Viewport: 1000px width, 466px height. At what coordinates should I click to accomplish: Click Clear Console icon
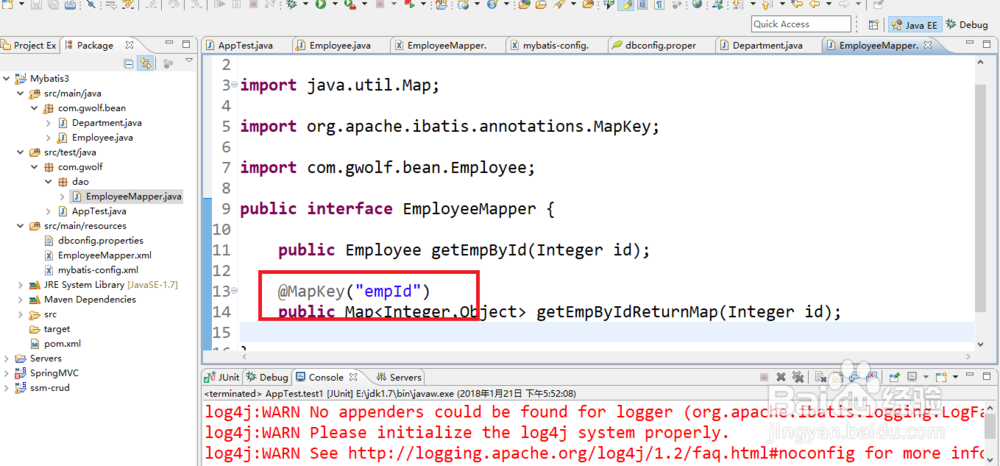click(x=820, y=377)
